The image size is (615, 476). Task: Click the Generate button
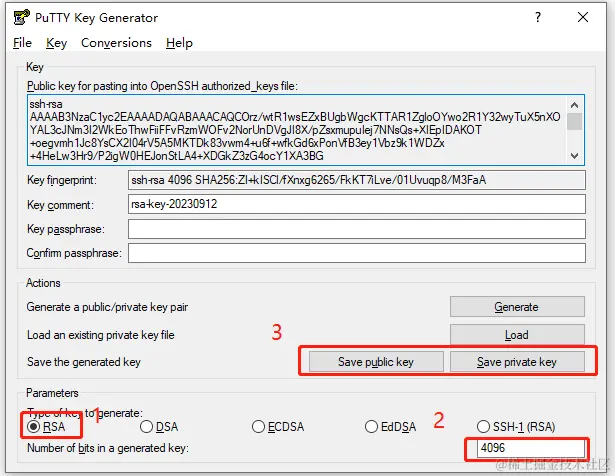(x=517, y=307)
